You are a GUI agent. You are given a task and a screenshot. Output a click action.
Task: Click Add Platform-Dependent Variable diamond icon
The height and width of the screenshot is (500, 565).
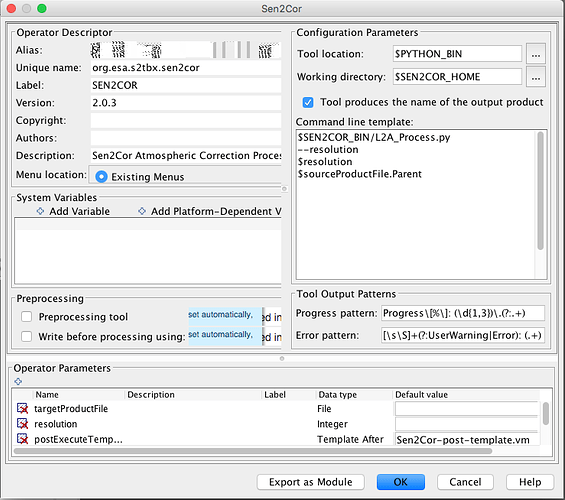(142, 211)
